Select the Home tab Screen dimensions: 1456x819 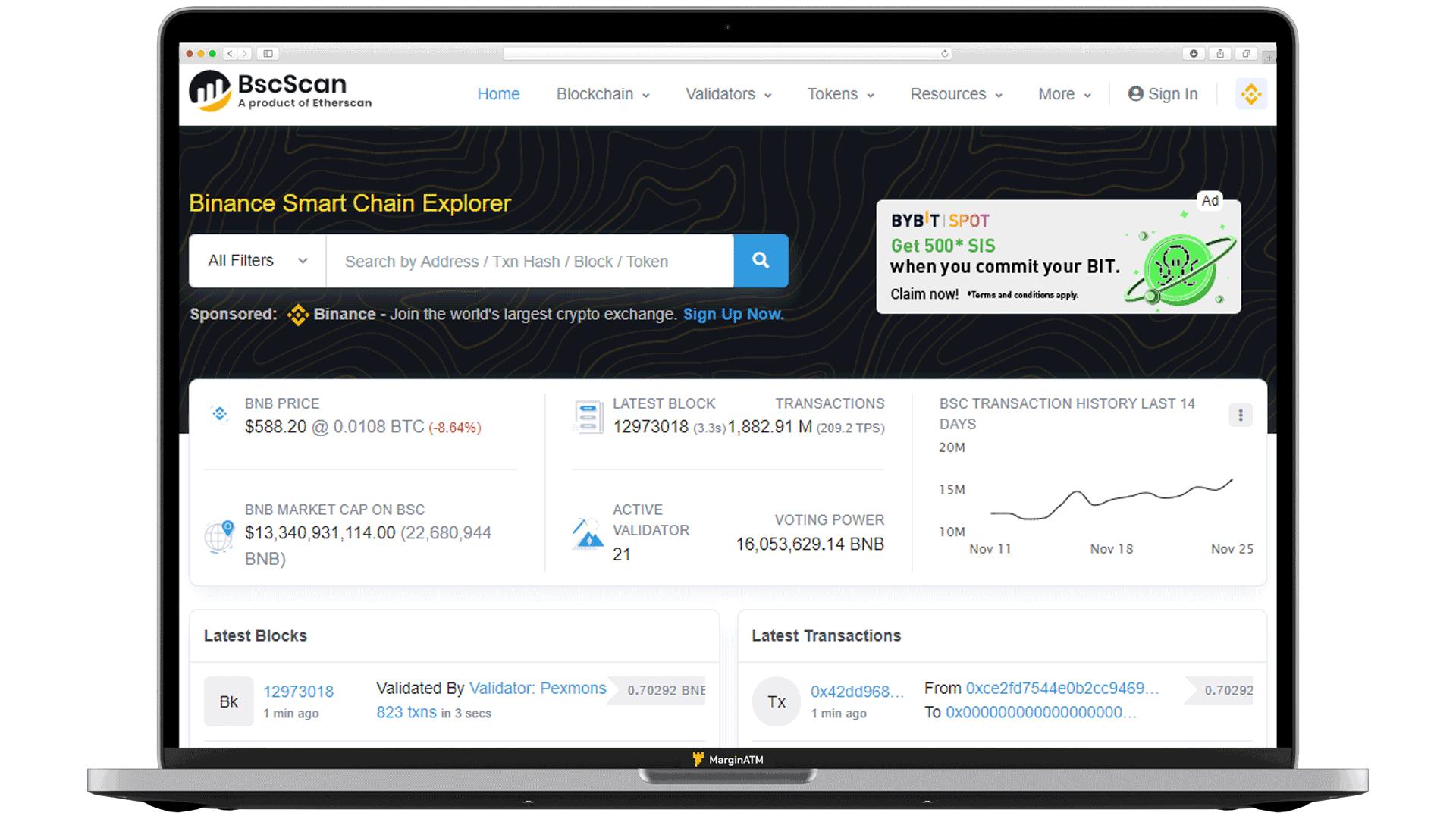(498, 94)
